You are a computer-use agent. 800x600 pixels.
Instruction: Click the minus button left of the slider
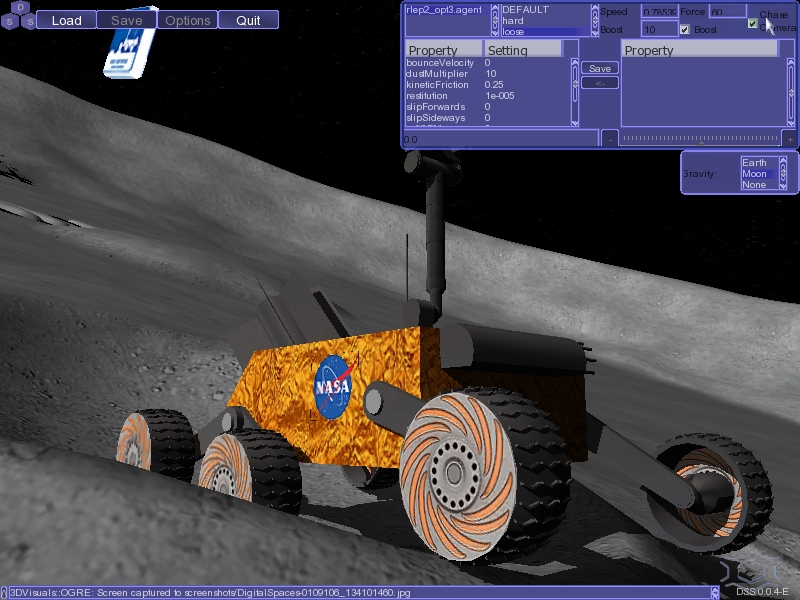610,139
